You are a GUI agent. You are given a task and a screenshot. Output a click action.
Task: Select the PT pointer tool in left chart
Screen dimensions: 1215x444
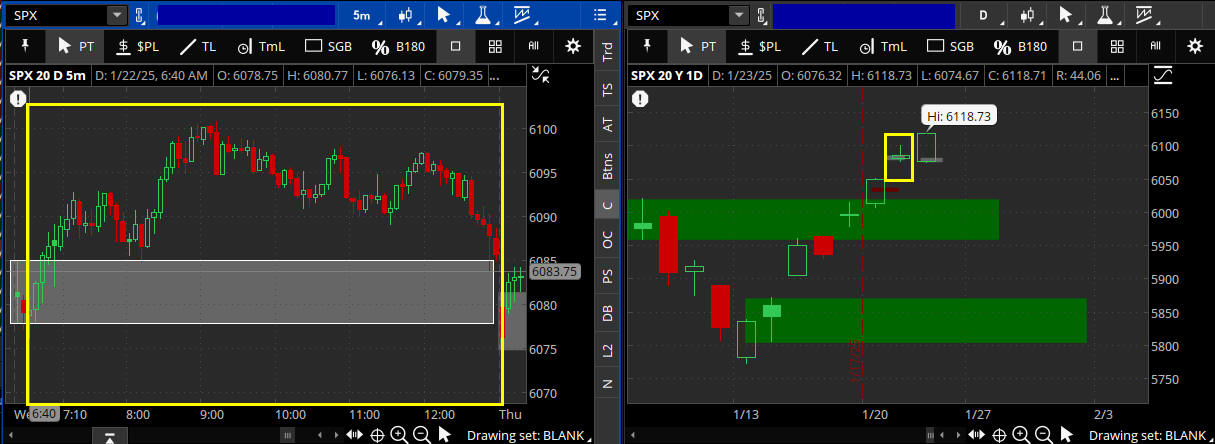point(75,46)
